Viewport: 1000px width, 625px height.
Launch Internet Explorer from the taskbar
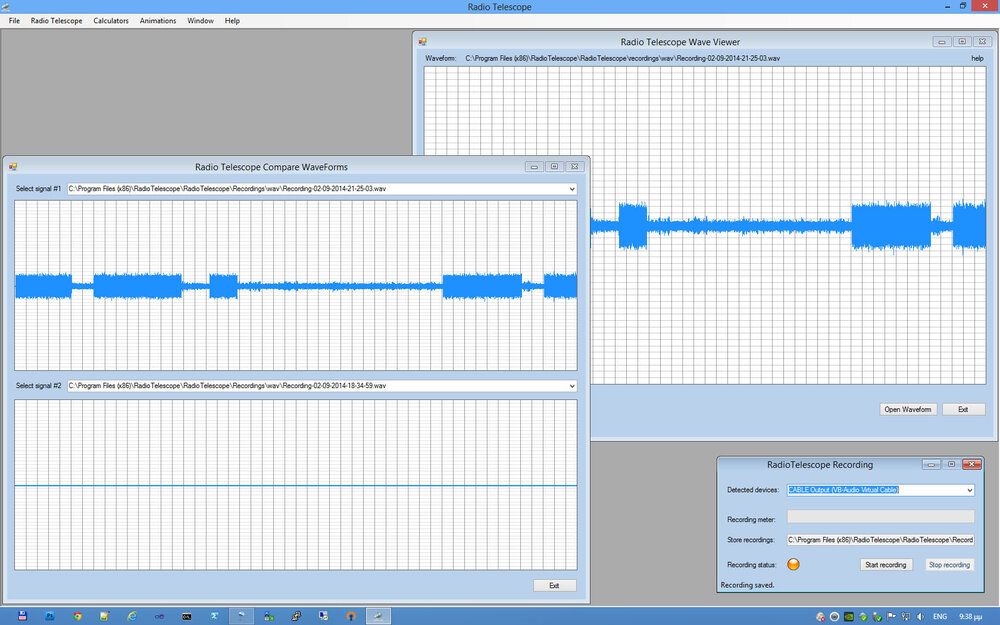point(132,616)
